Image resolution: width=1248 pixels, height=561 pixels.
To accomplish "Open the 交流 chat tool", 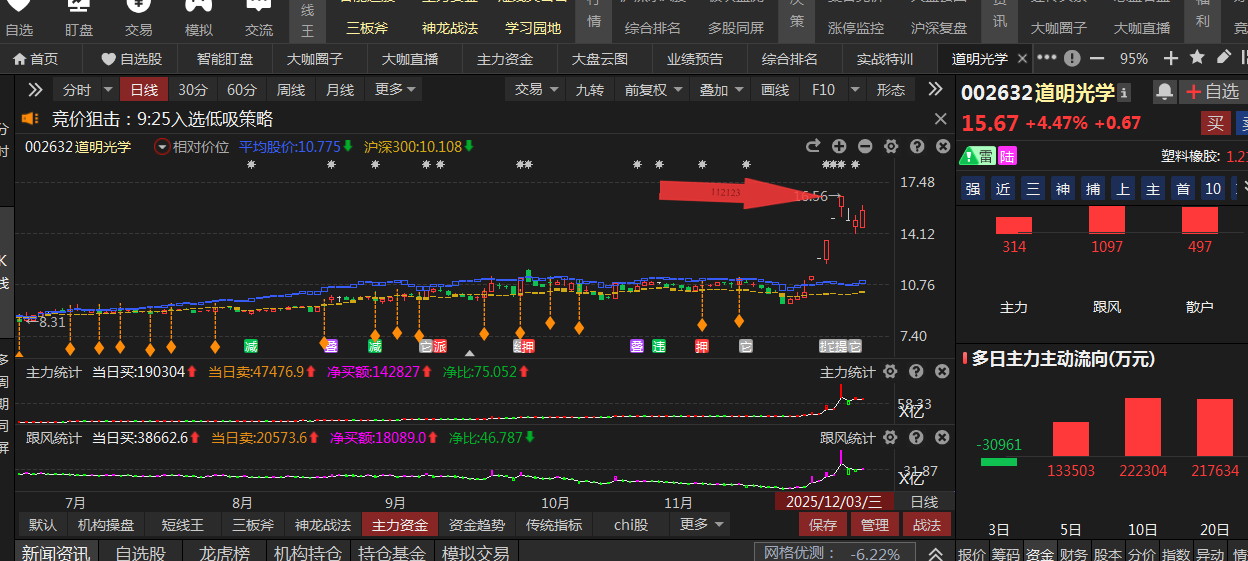I will point(259,20).
